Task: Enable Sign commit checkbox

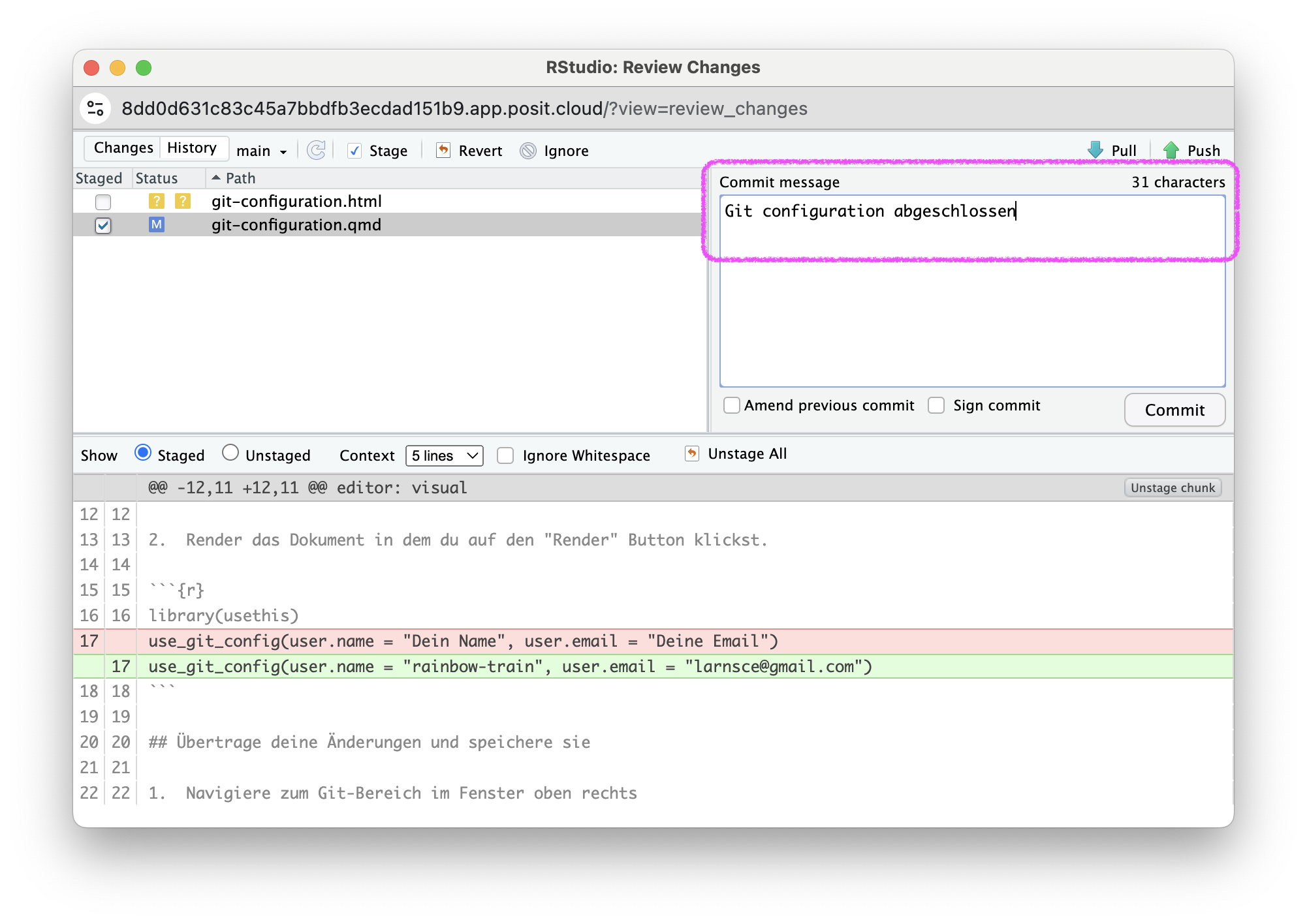Action: coord(936,405)
